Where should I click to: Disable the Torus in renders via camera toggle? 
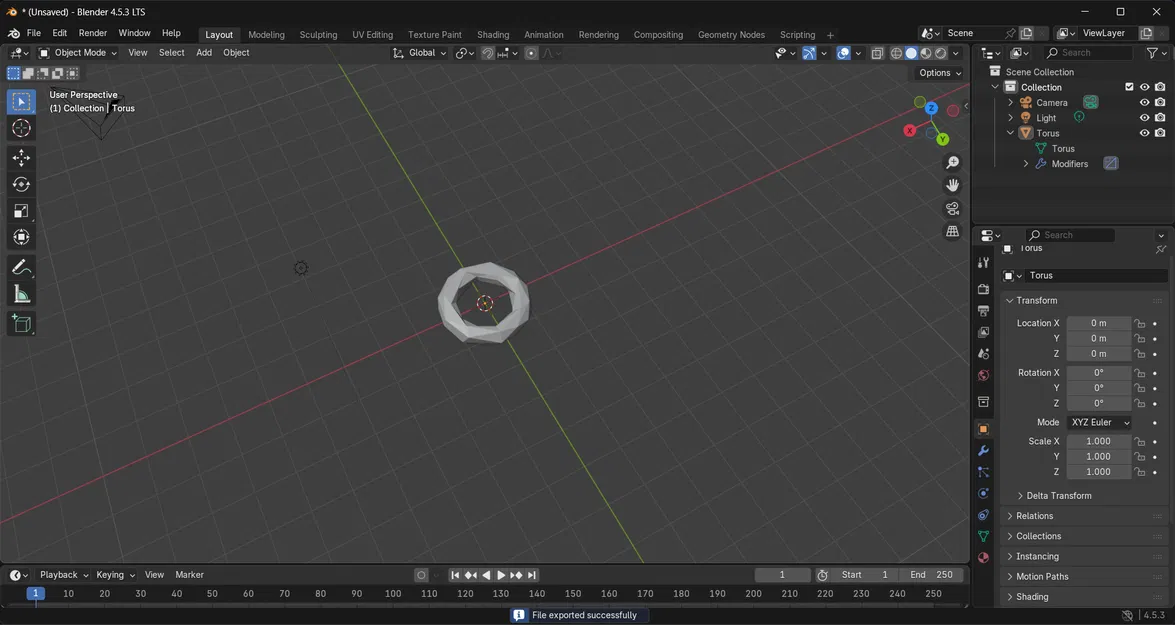pyautogui.click(x=1159, y=132)
